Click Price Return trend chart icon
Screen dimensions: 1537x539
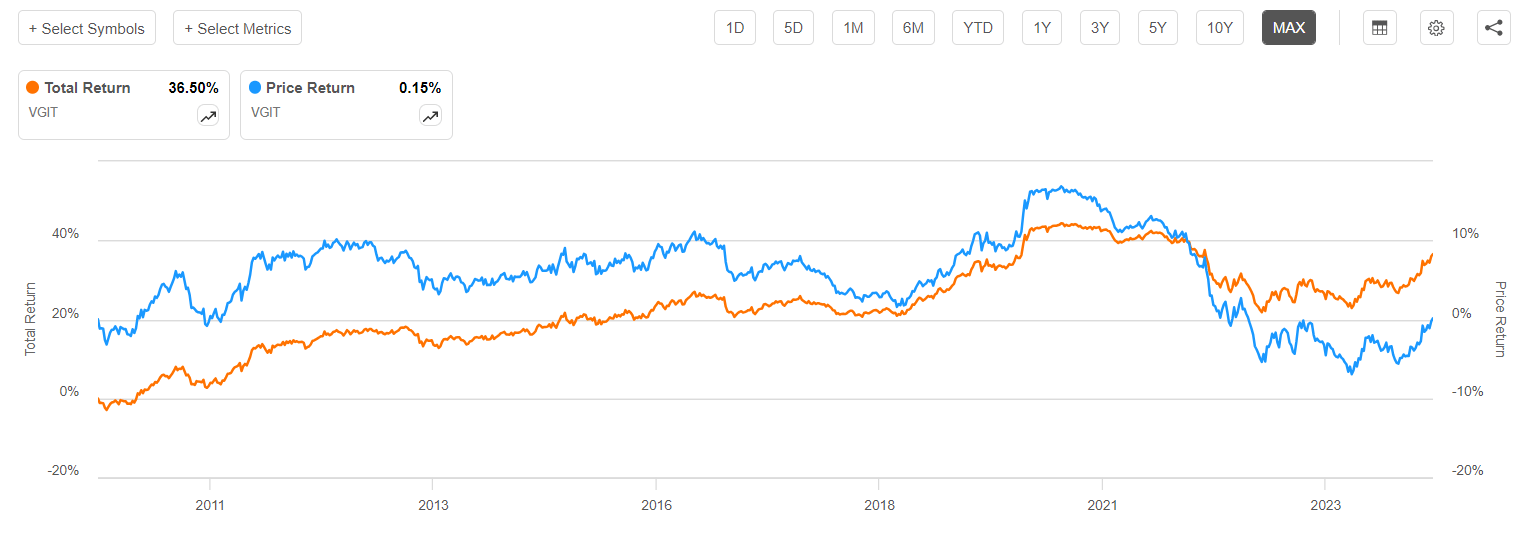click(x=430, y=117)
